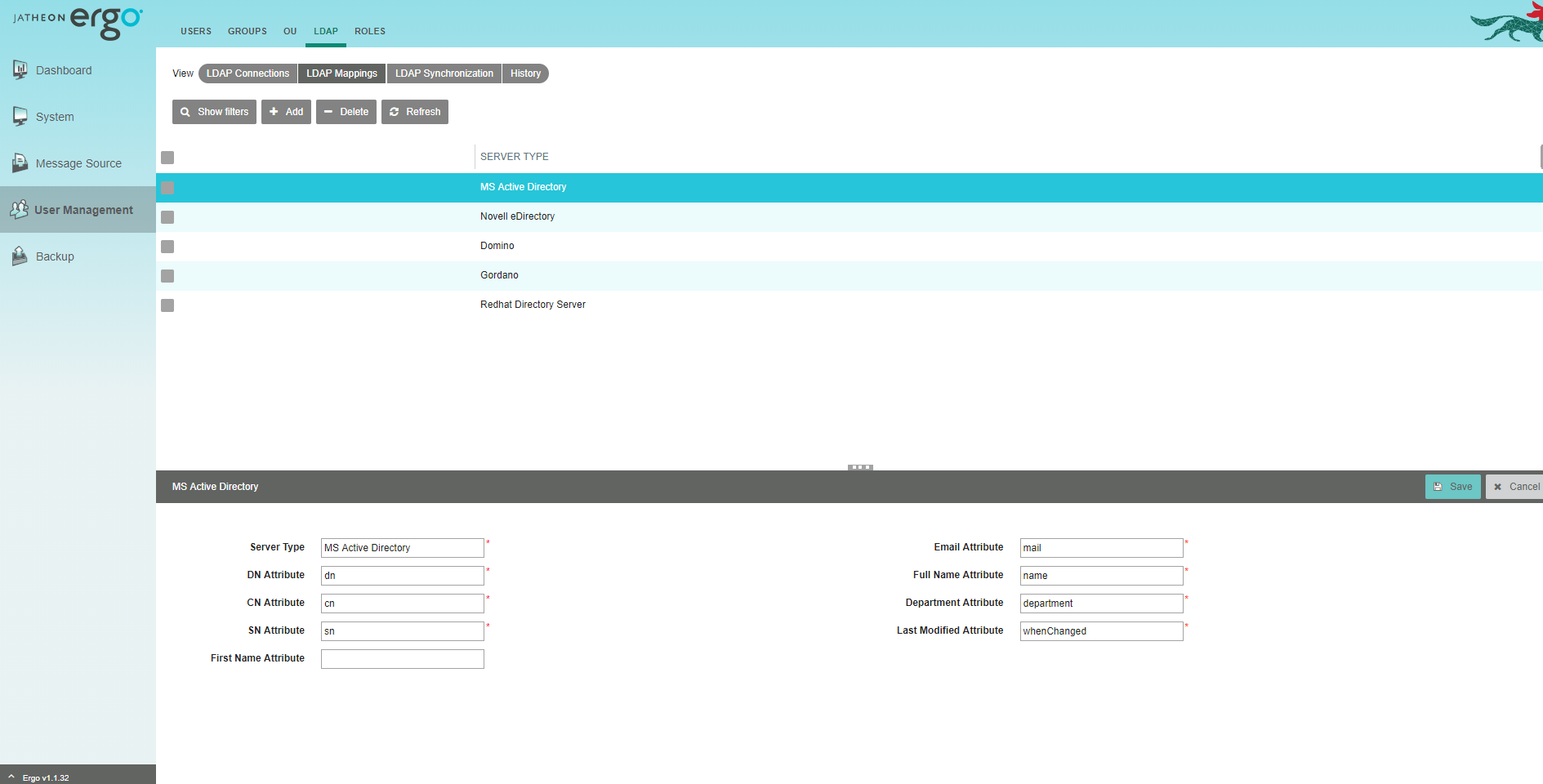The width and height of the screenshot is (1543, 784).
Task: Switch to the ROLES tab
Action: click(370, 31)
